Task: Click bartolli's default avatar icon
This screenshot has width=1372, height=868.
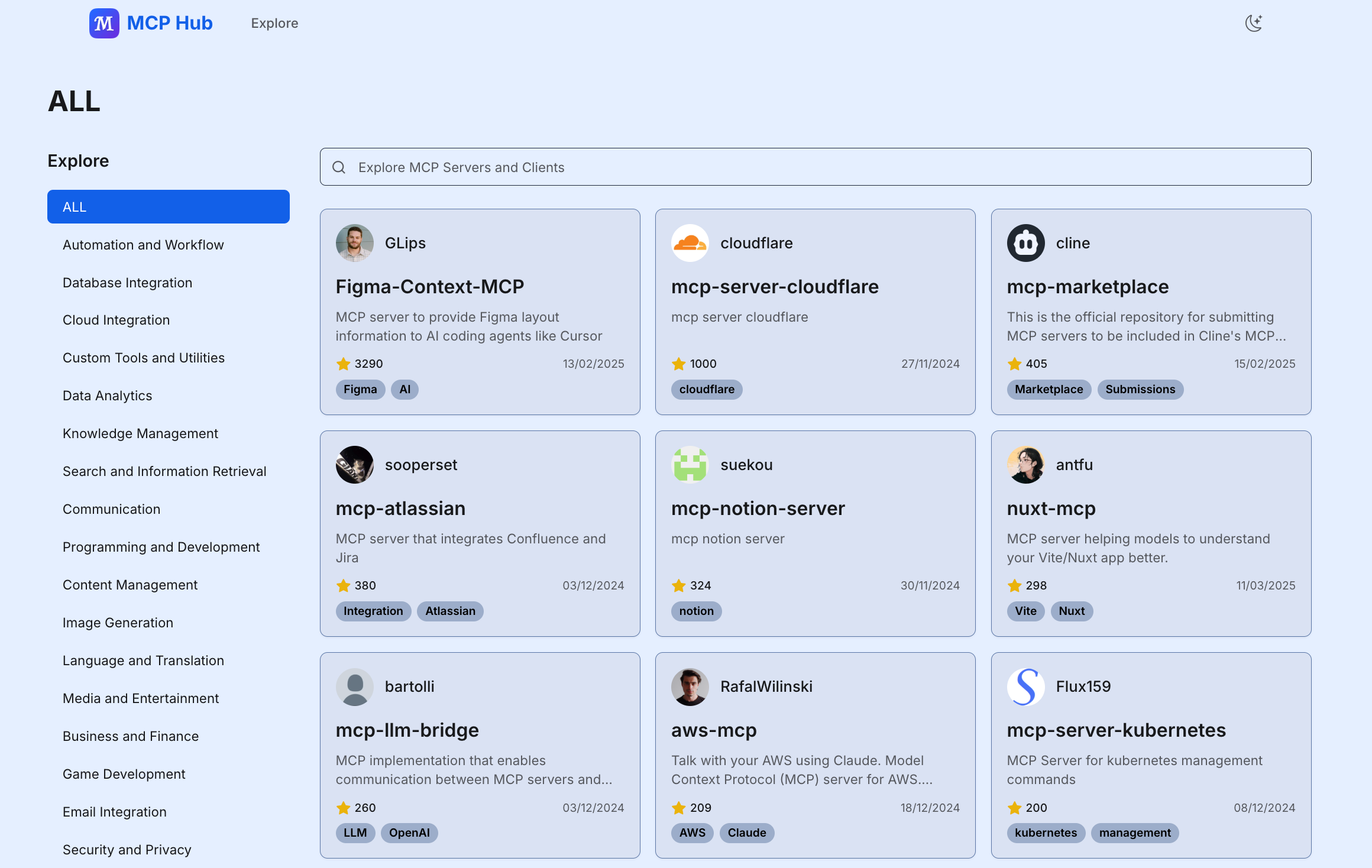Action: (354, 686)
